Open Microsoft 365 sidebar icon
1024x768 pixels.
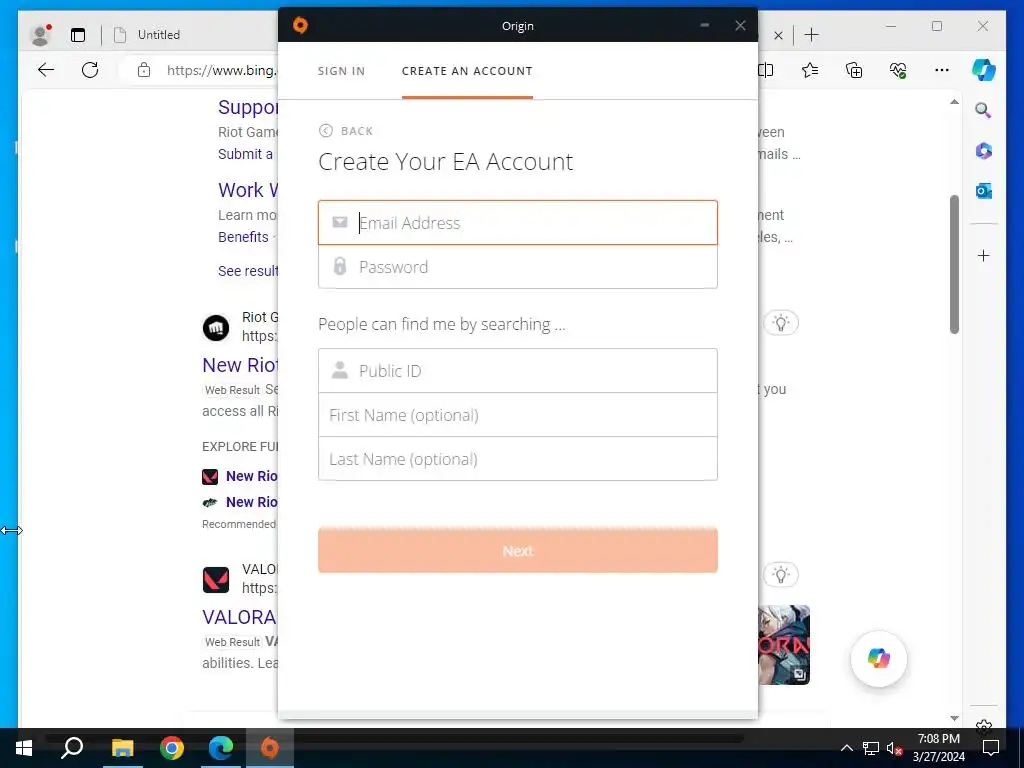(x=984, y=151)
